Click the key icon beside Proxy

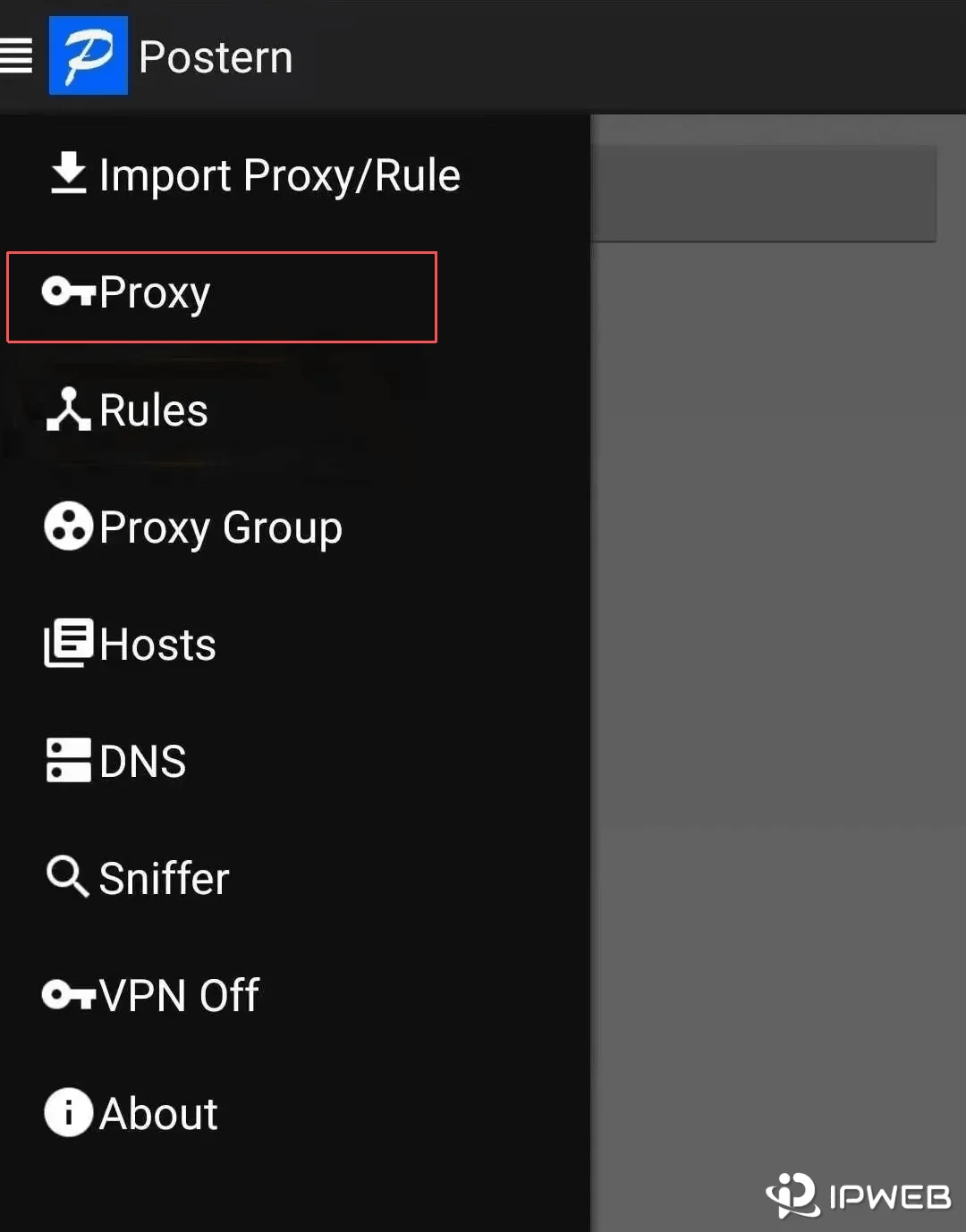tap(68, 291)
